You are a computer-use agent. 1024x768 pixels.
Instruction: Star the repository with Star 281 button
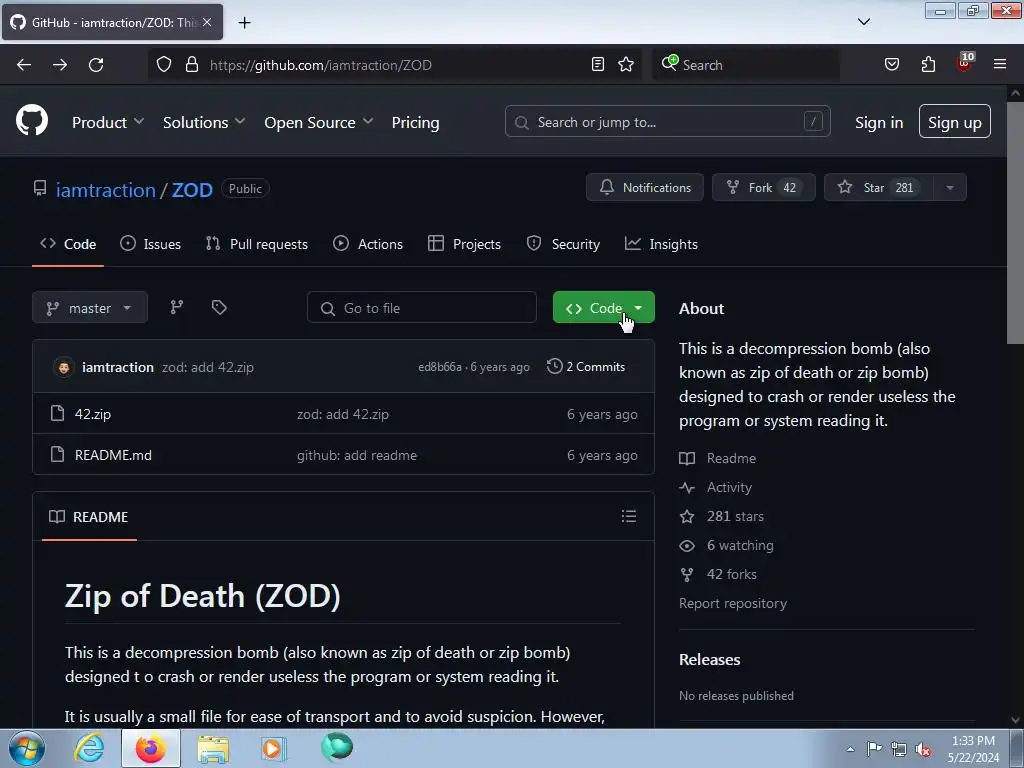coord(879,187)
